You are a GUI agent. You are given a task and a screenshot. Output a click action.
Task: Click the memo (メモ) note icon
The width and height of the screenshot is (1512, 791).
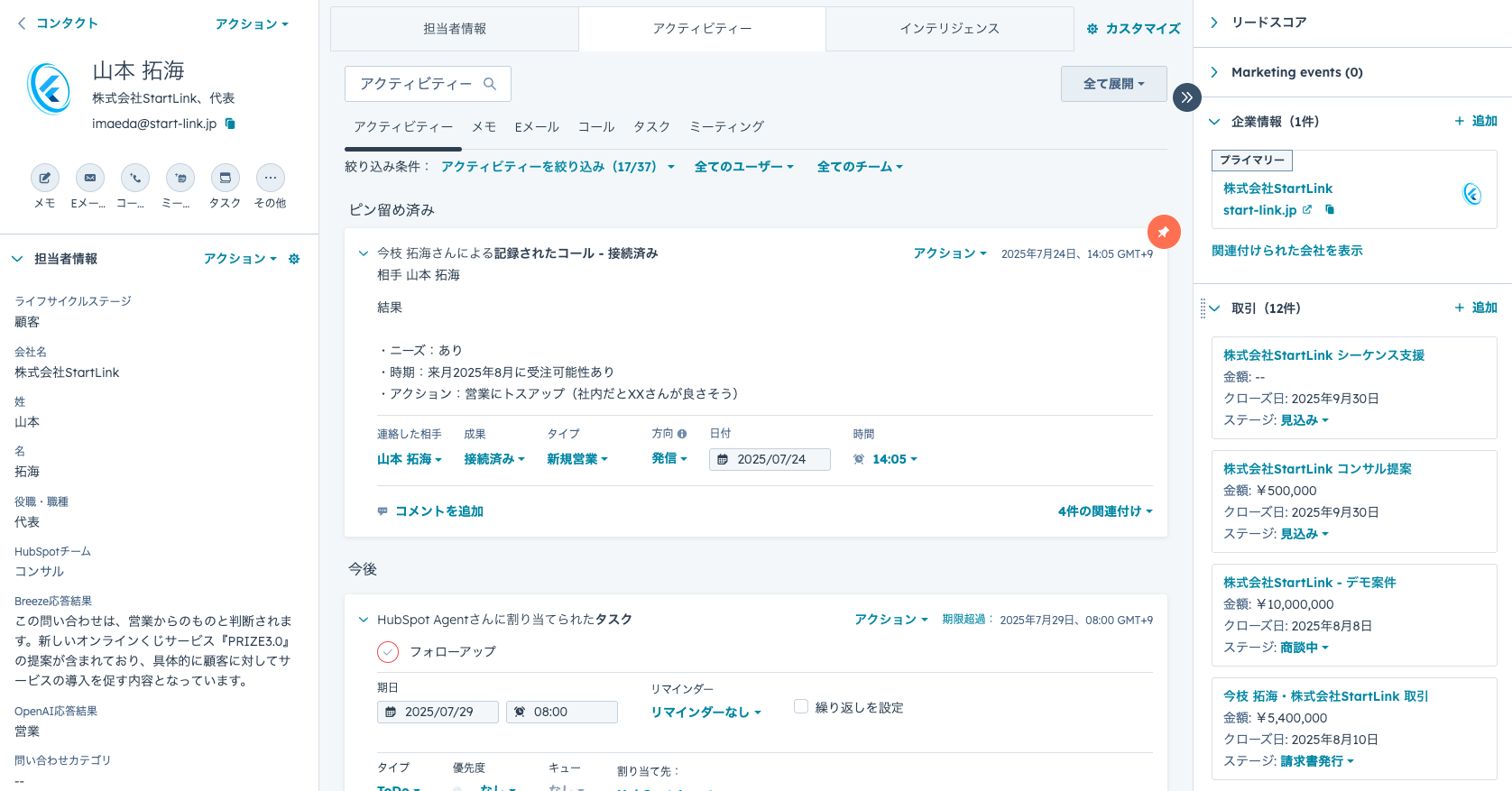click(x=44, y=178)
